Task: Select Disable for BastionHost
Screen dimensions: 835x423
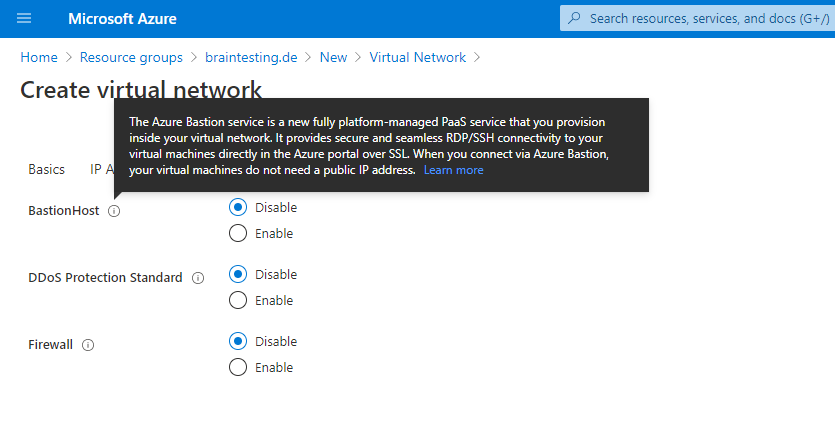Action: tap(238, 207)
